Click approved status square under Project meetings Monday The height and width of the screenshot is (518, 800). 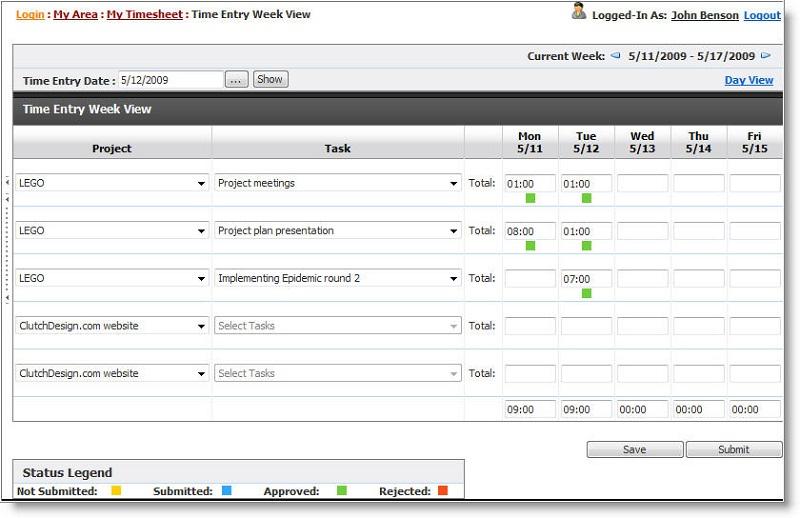[531, 198]
